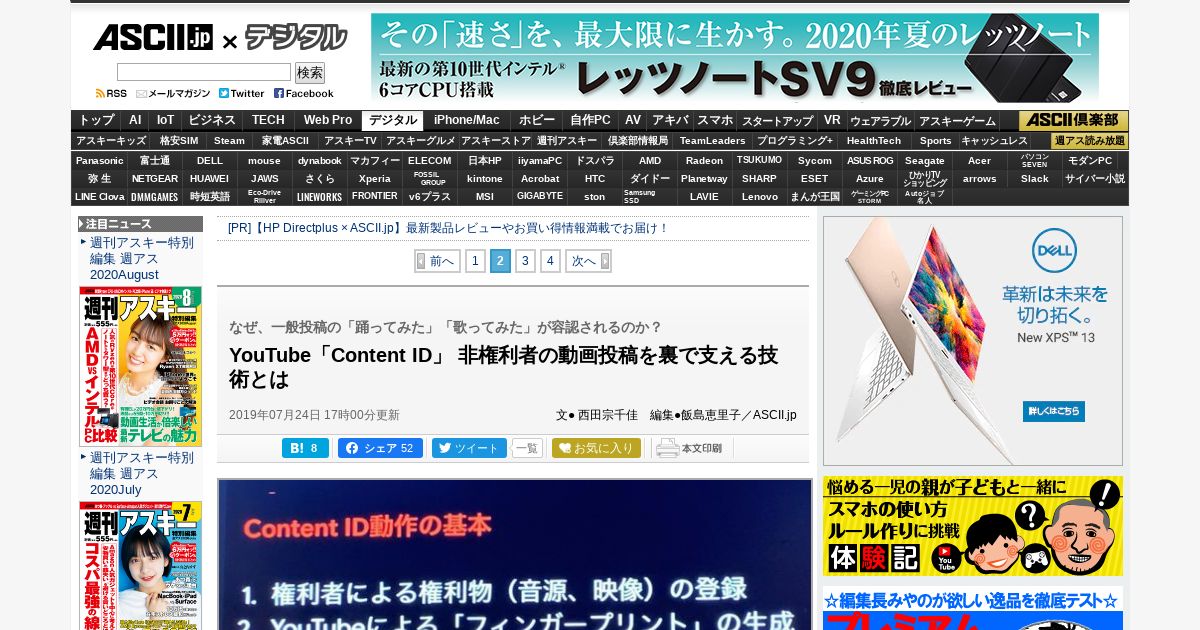Viewport: 1200px width, 630px height.
Task: Switch to the ビジネス tab
Action: [x=212, y=120]
